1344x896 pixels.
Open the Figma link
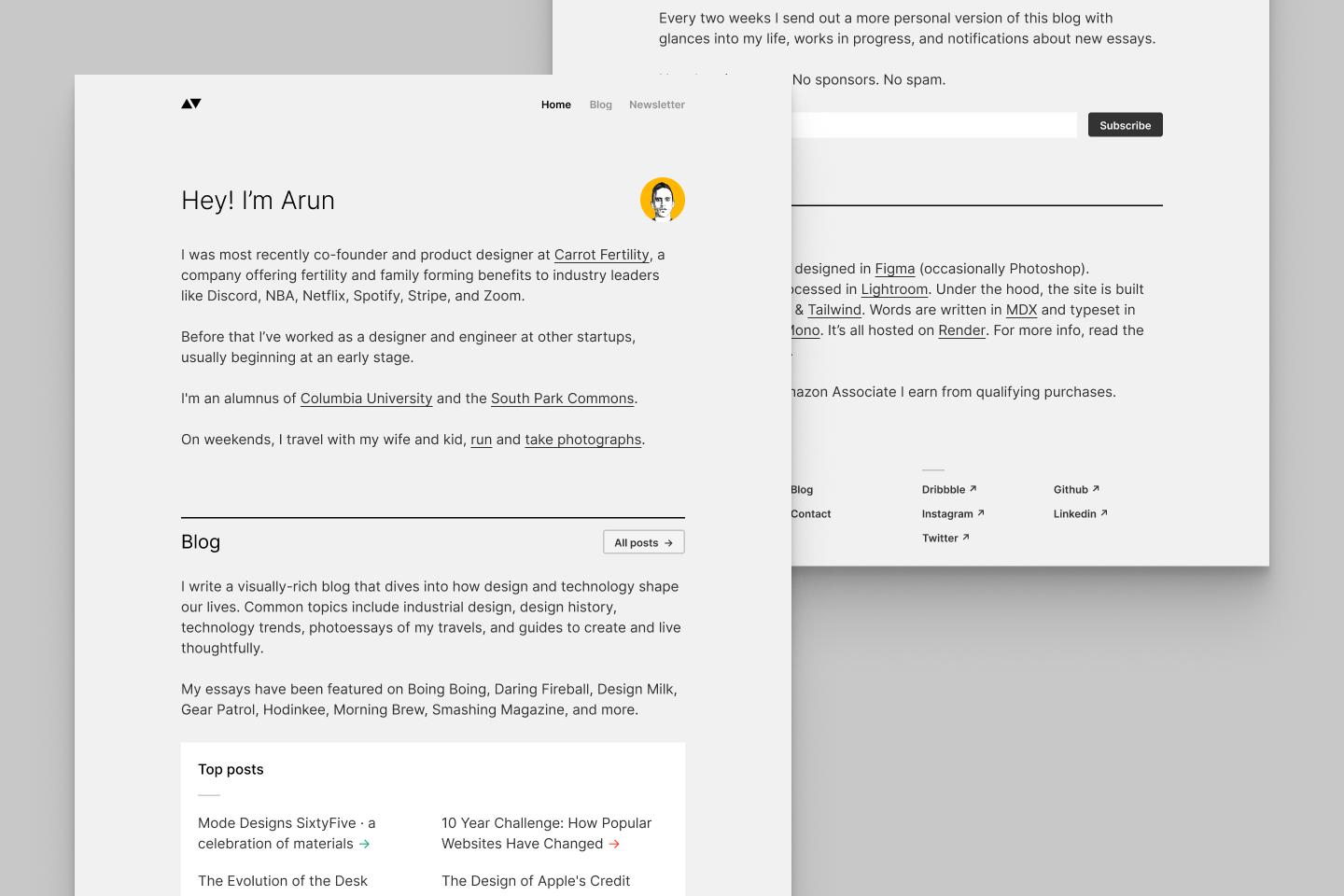click(x=894, y=269)
